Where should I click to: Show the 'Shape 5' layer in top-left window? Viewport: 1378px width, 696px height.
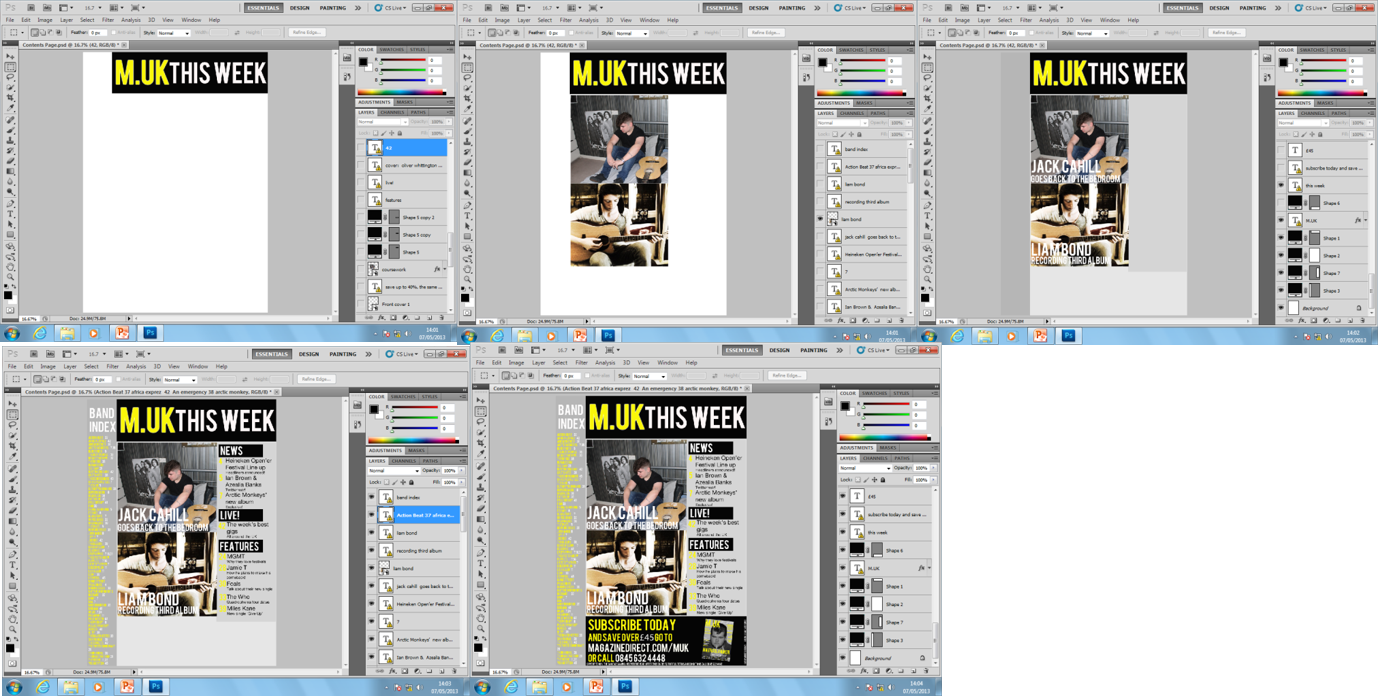[x=361, y=251]
